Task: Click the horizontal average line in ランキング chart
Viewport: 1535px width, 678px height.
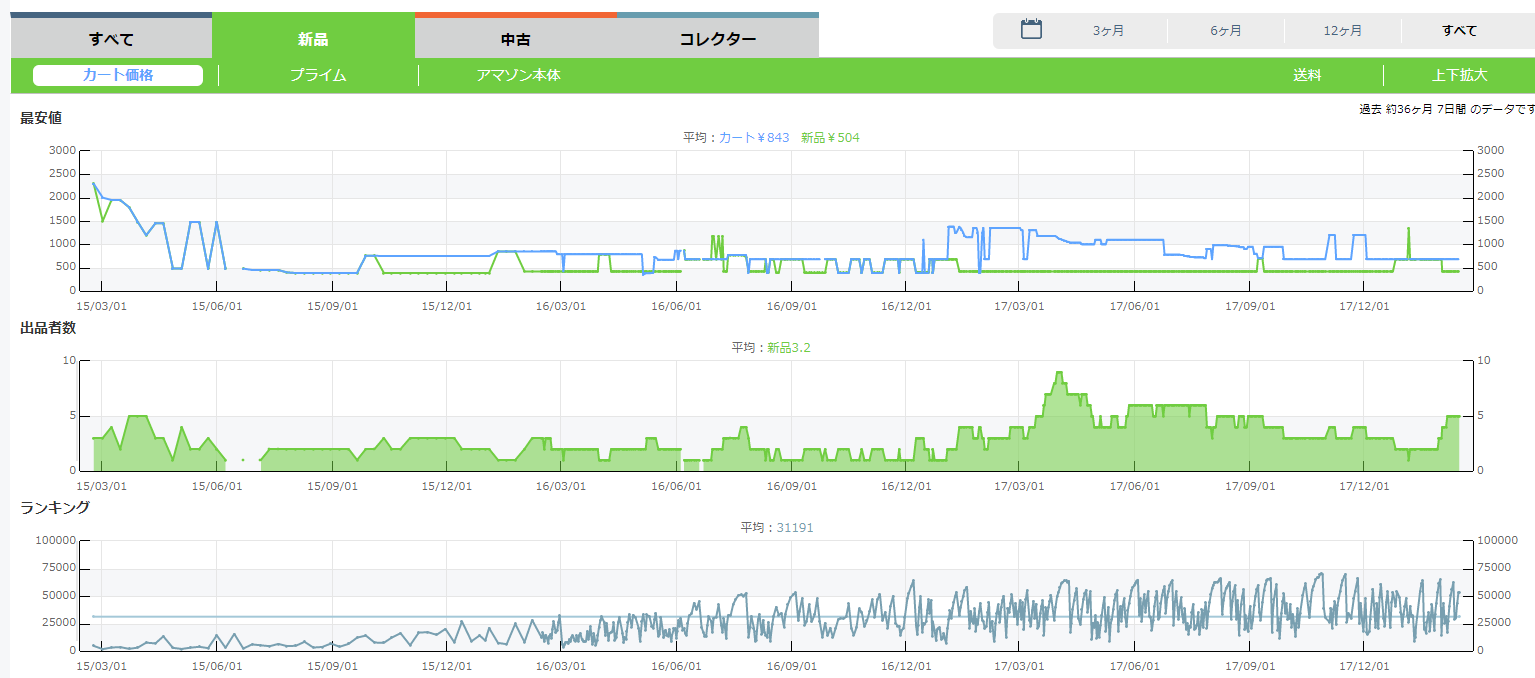Action: (x=300, y=617)
